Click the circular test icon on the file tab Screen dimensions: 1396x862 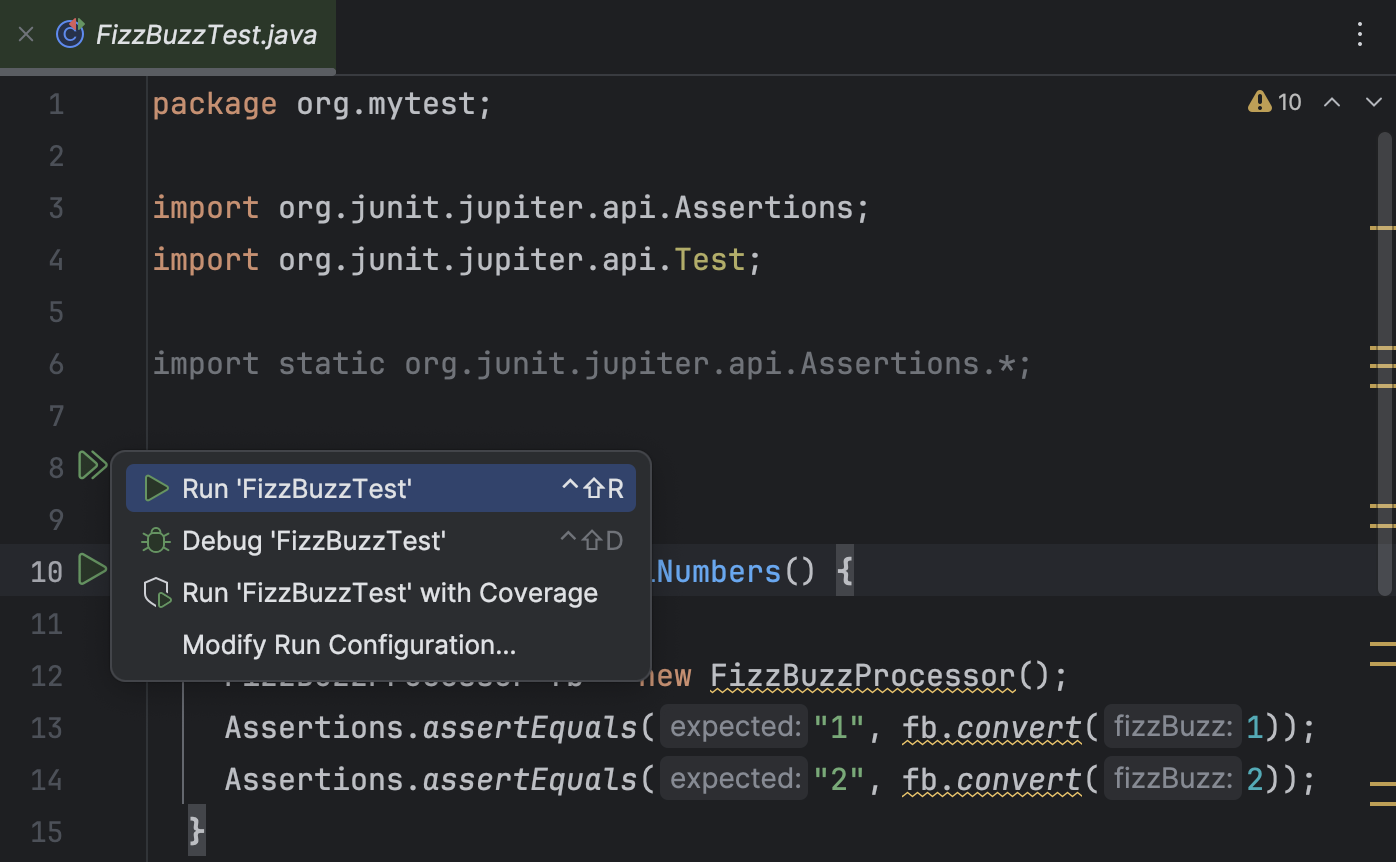click(68, 33)
